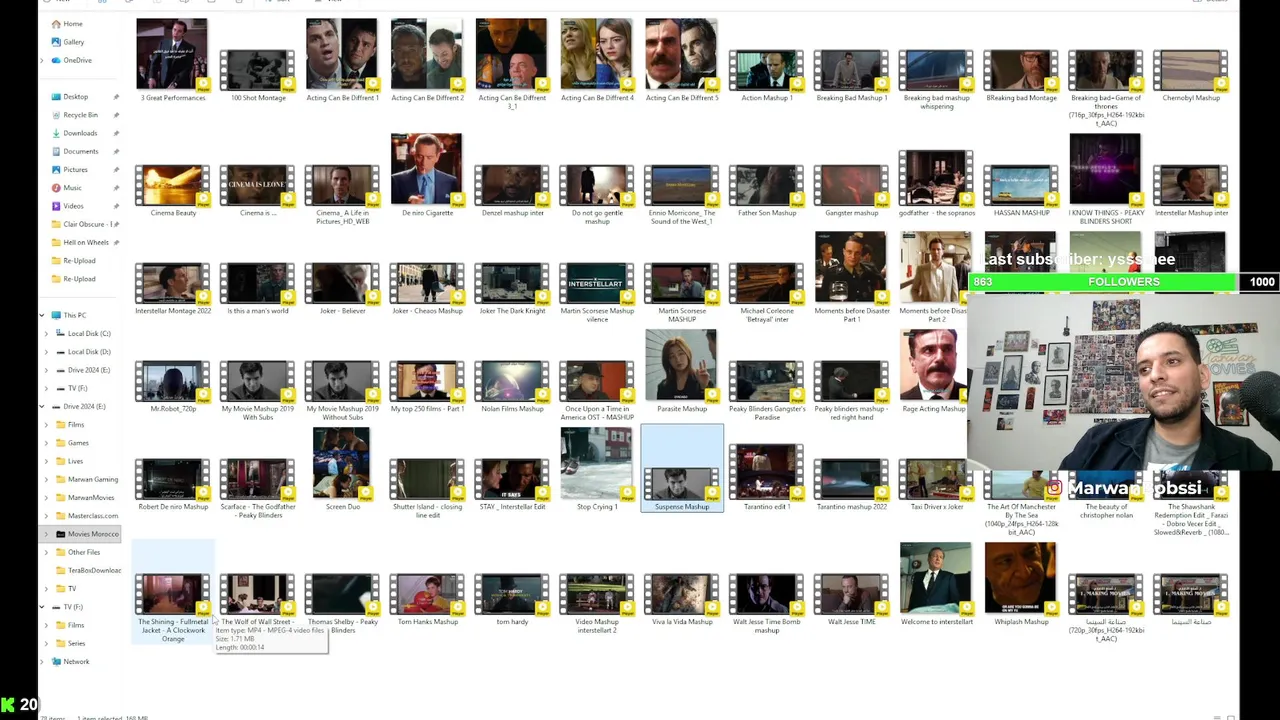
Task: Open the Documents quick access folder
Action: coord(80,151)
